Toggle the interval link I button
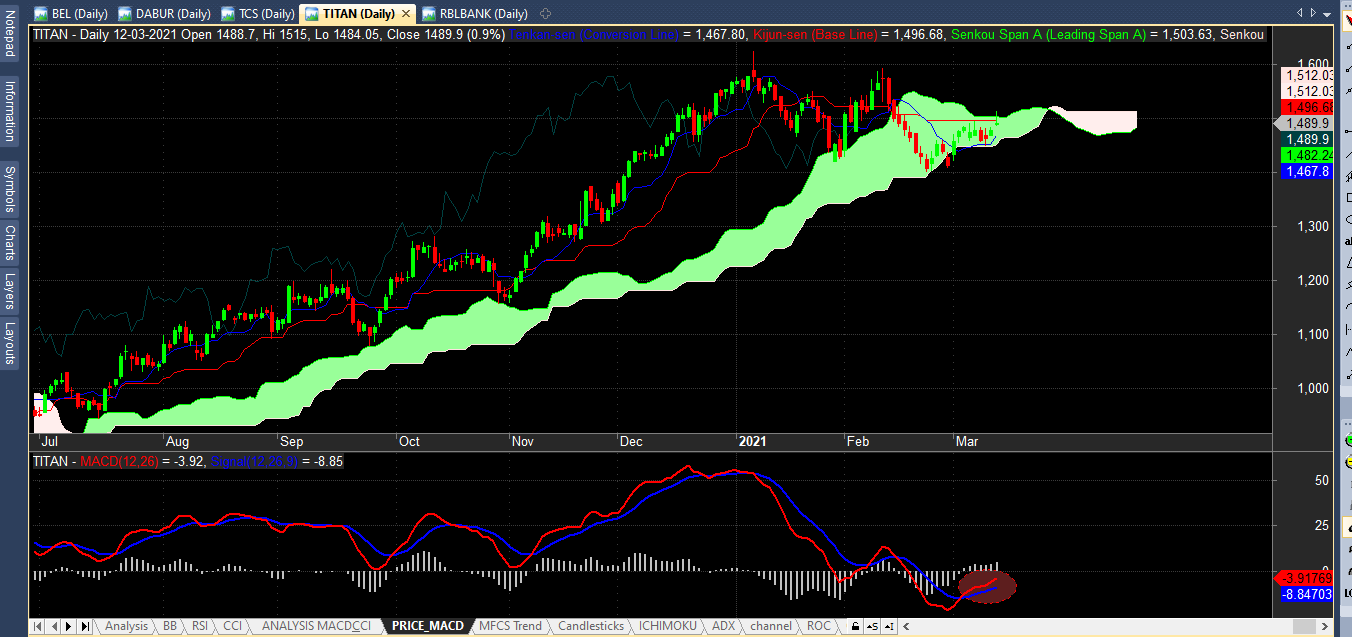 [x=889, y=626]
